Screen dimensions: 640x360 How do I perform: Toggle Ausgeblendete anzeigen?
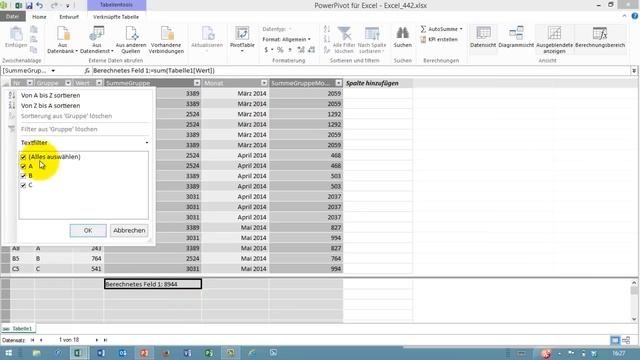point(554,39)
